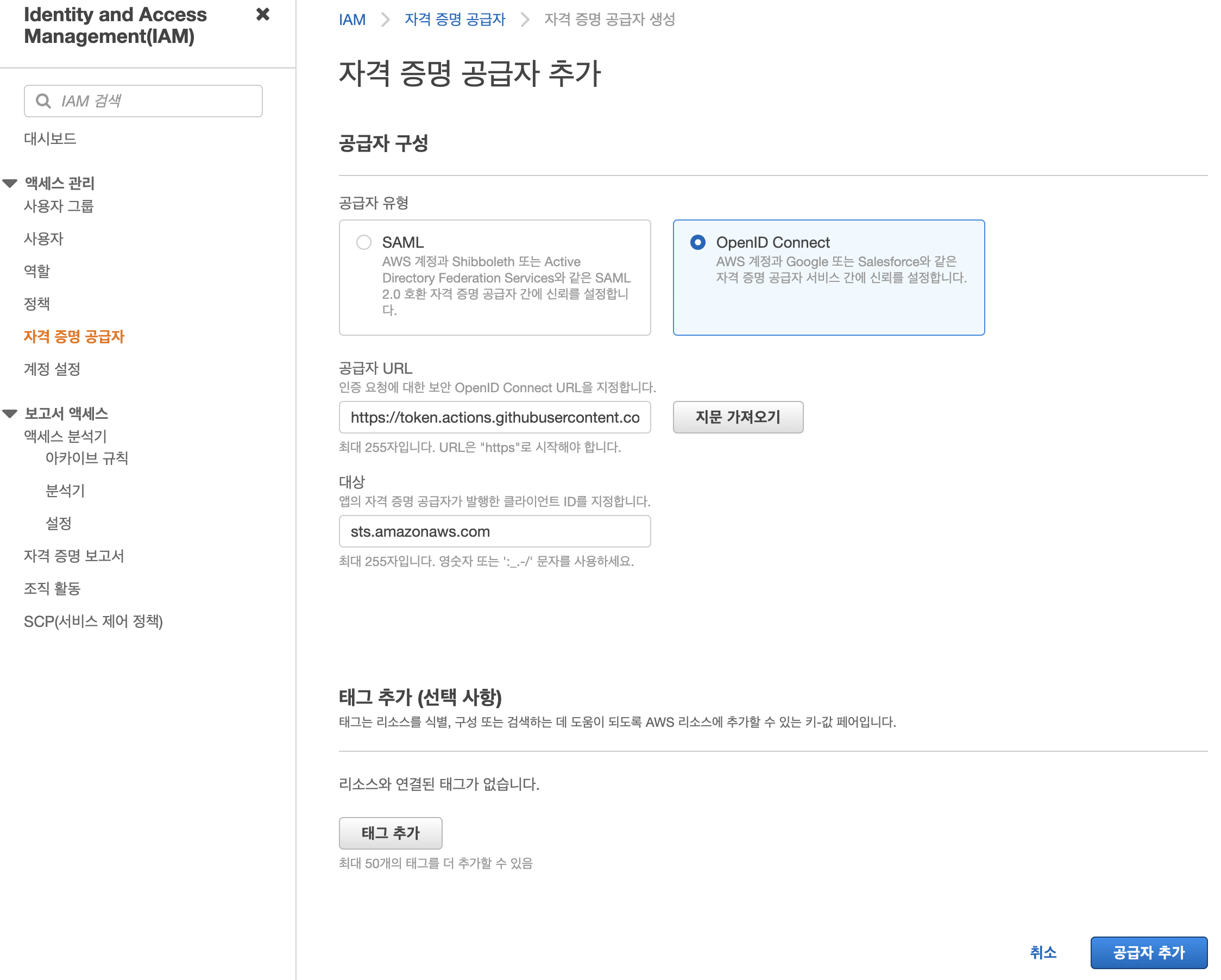The height and width of the screenshot is (980, 1221).
Task: Open 대시보드 in the sidebar
Action: pyautogui.click(x=50, y=139)
